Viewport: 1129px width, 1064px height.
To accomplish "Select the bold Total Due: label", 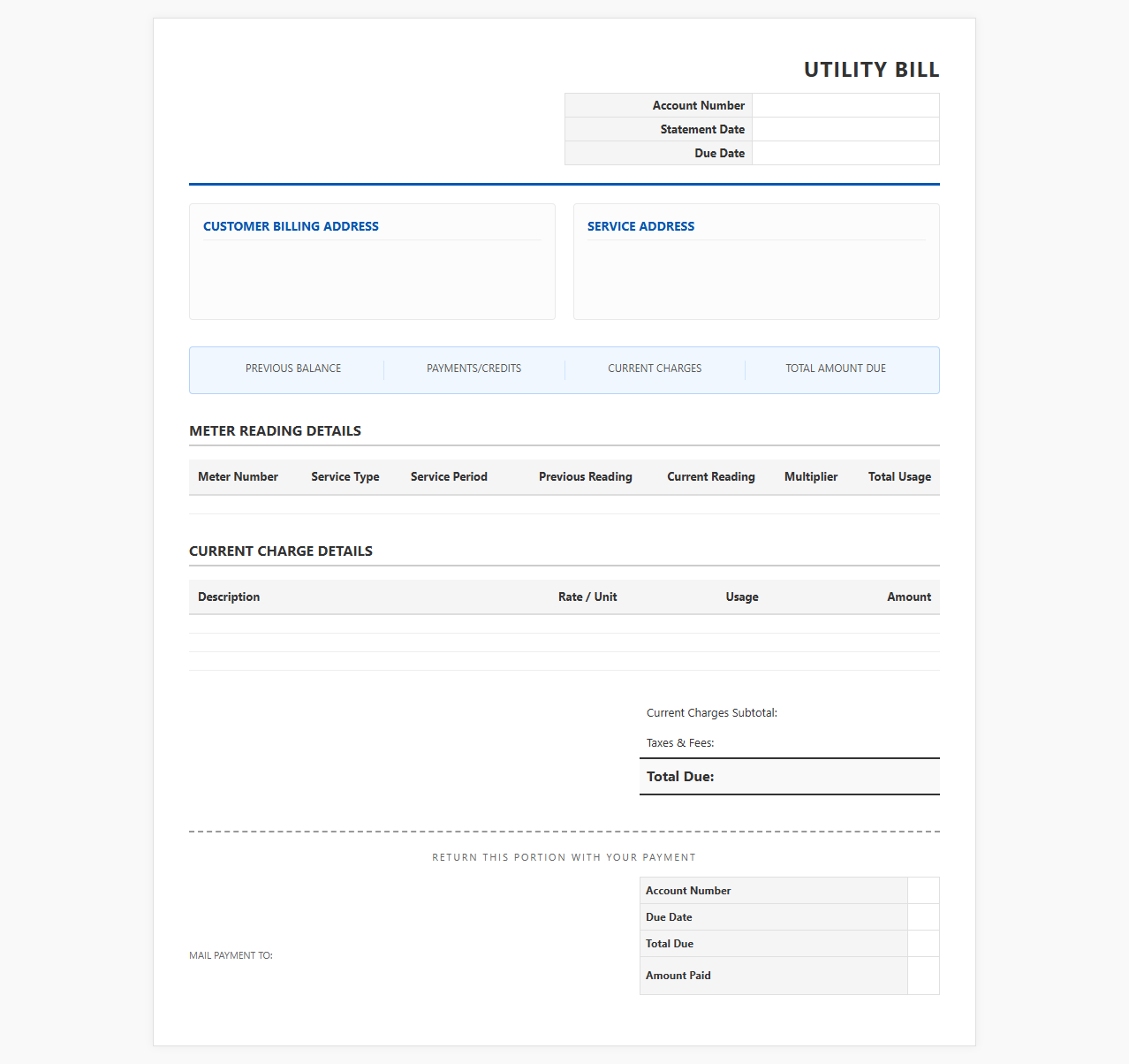I will coord(680,777).
